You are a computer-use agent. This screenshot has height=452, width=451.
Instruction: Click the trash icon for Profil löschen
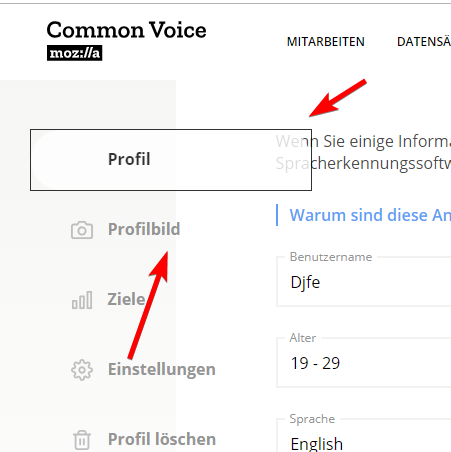click(82, 440)
